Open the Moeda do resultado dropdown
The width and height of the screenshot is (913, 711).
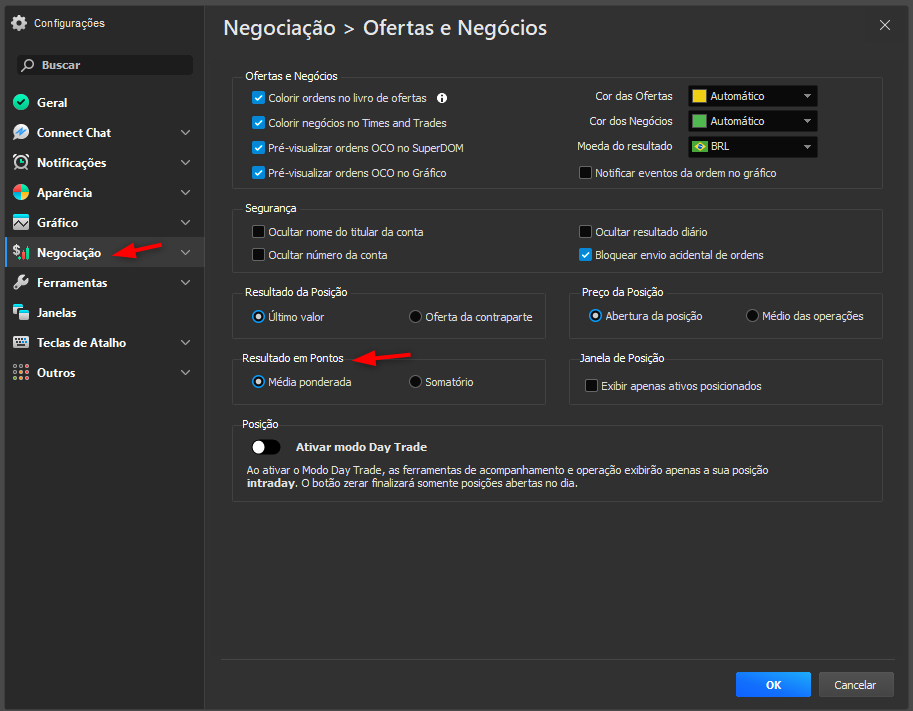tap(752, 145)
